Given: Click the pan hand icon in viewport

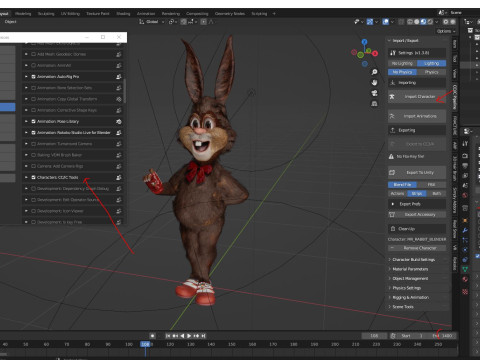Looking at the screenshot, I should point(374,82).
